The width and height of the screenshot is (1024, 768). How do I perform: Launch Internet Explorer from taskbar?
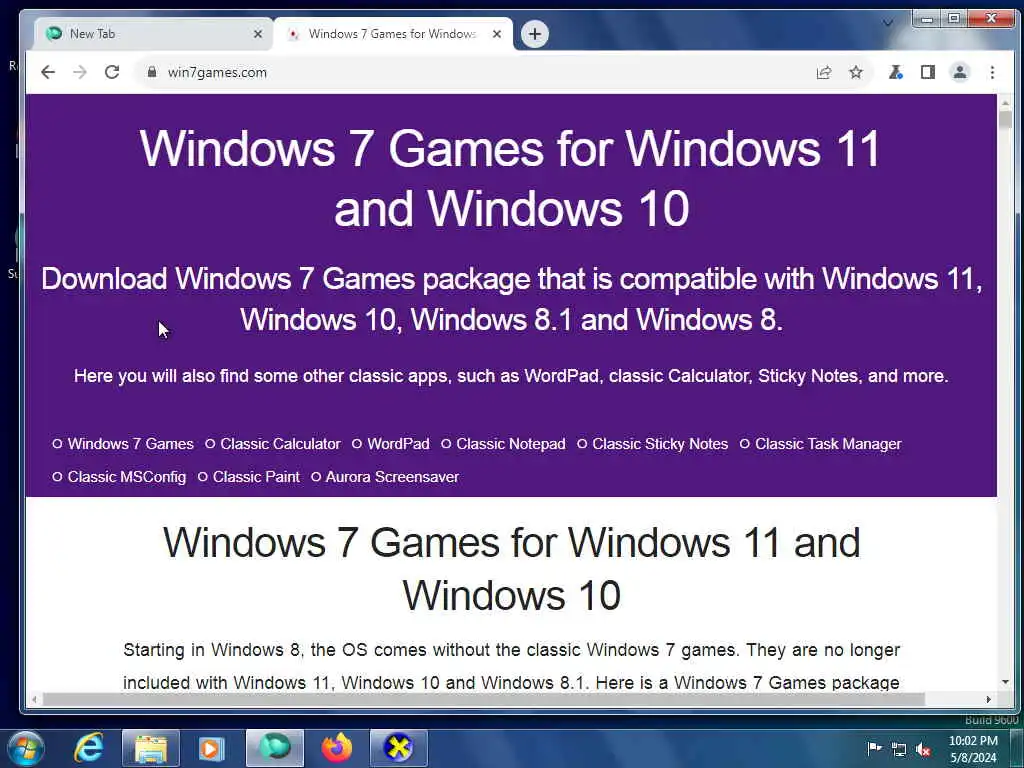tap(88, 748)
